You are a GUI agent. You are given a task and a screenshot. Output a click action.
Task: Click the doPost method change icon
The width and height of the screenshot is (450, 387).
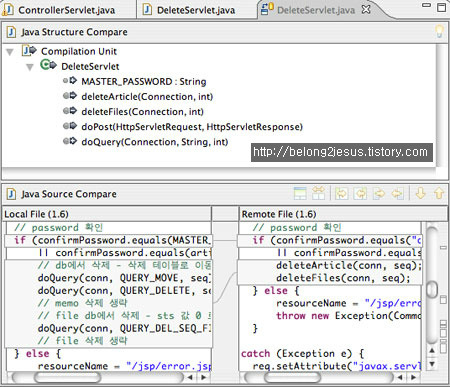(70, 126)
